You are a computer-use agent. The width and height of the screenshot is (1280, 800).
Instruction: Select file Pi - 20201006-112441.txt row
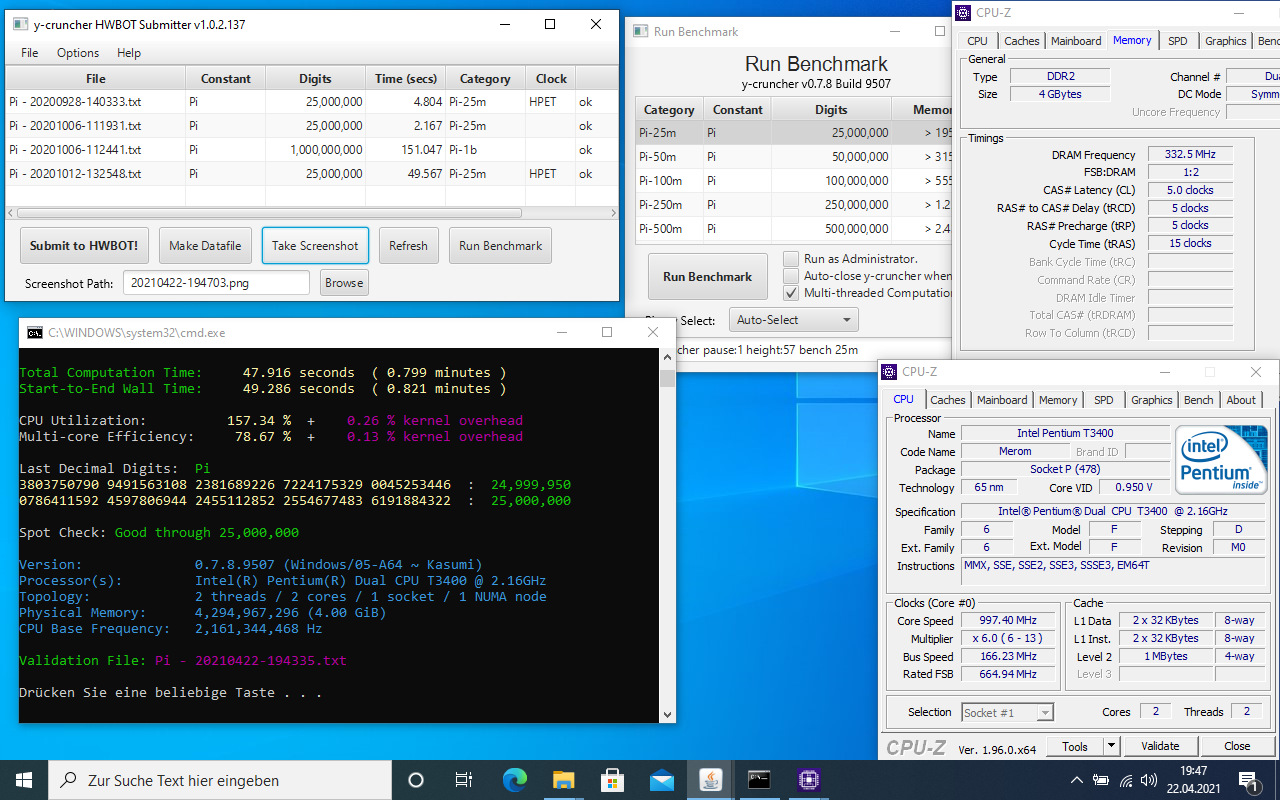tap(311, 150)
